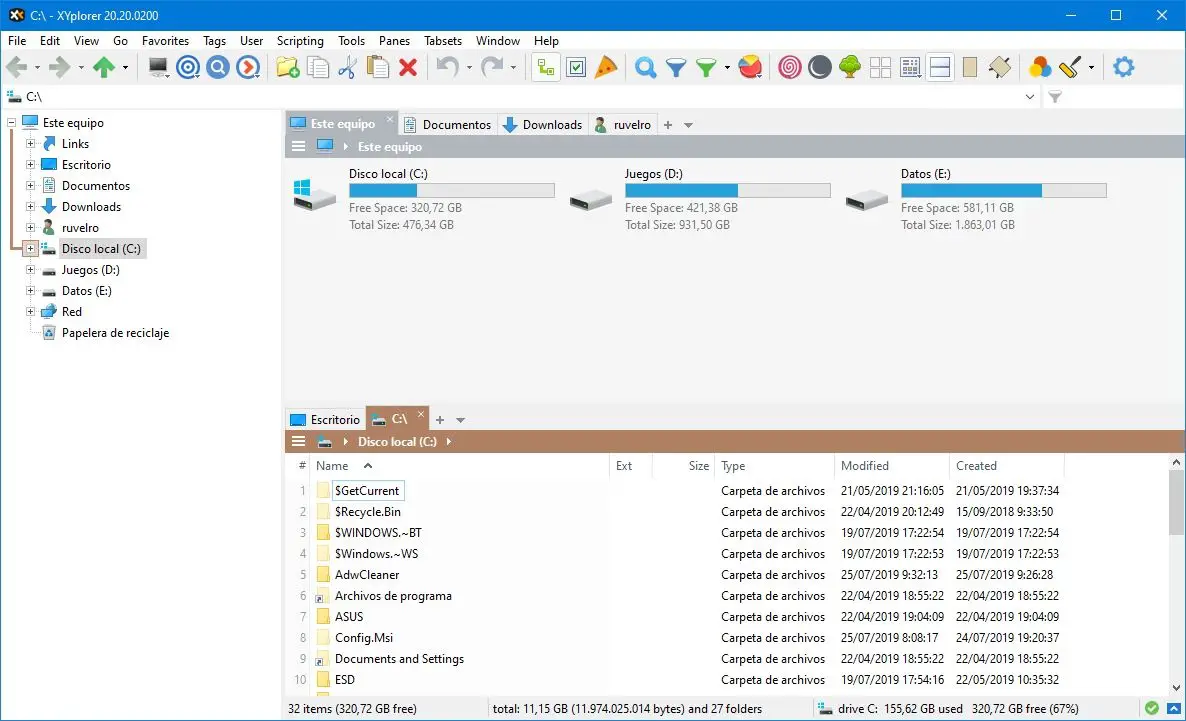The image size is (1186, 721).
Task: Switch to the ruvelro tab
Action: coord(622,125)
